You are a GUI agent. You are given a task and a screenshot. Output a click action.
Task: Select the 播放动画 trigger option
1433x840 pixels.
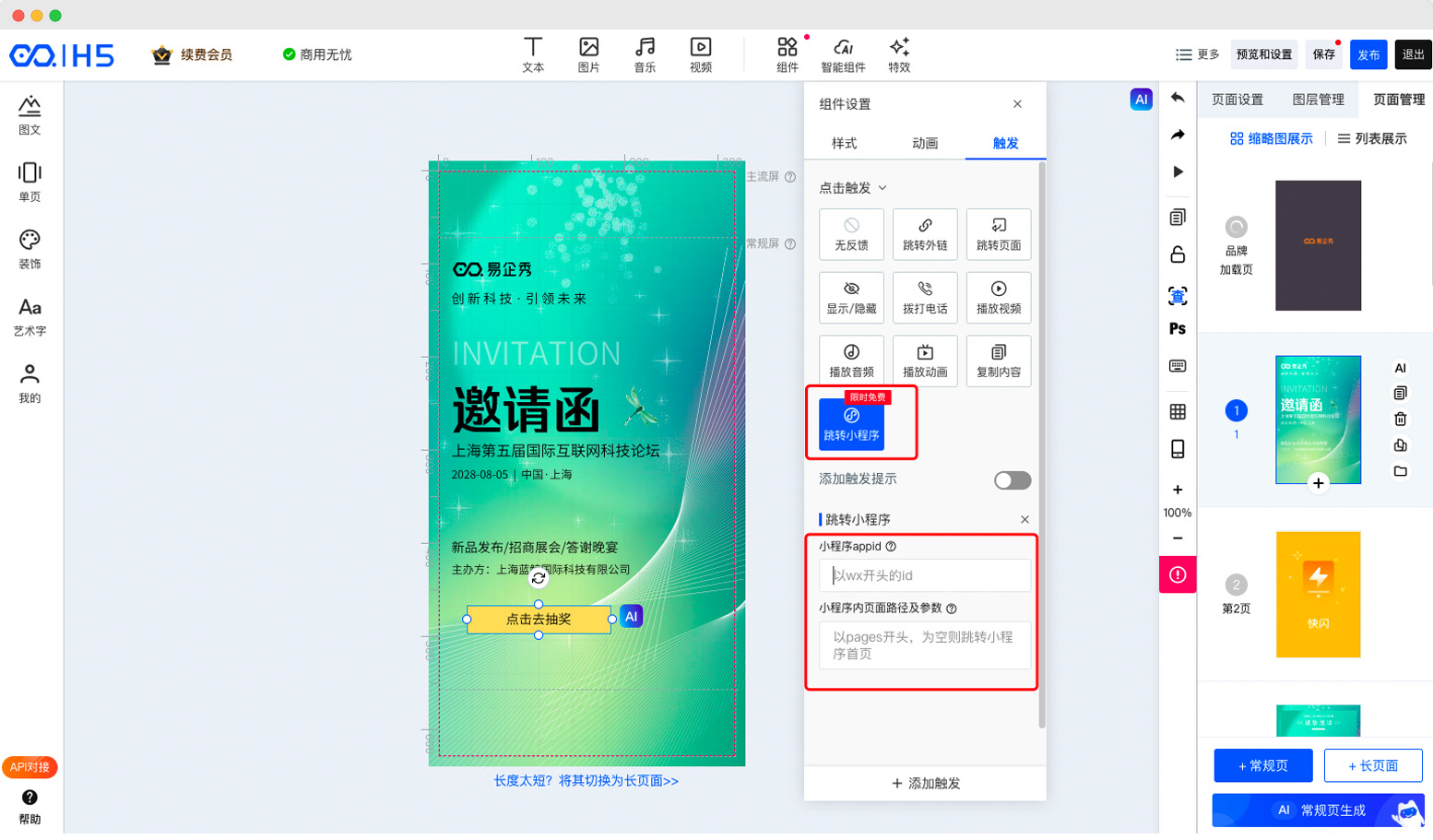[925, 361]
